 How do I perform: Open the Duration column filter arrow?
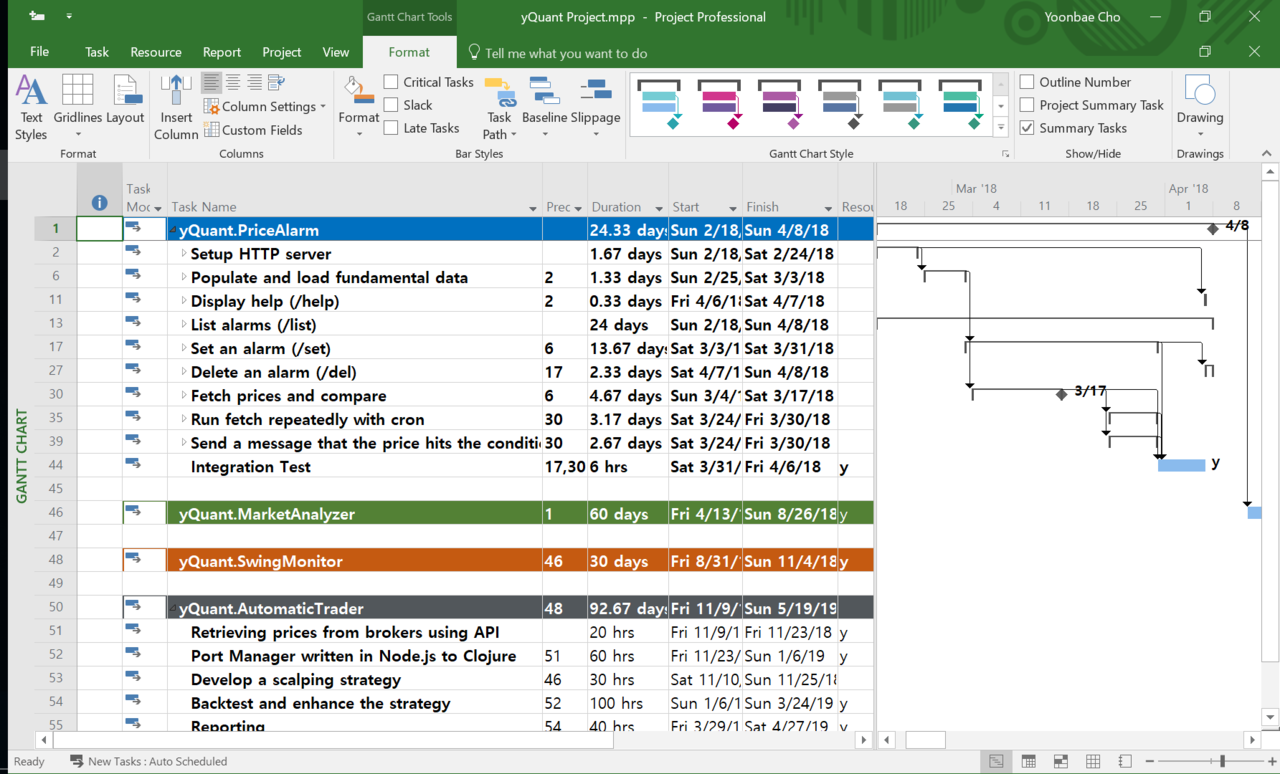[659, 208]
